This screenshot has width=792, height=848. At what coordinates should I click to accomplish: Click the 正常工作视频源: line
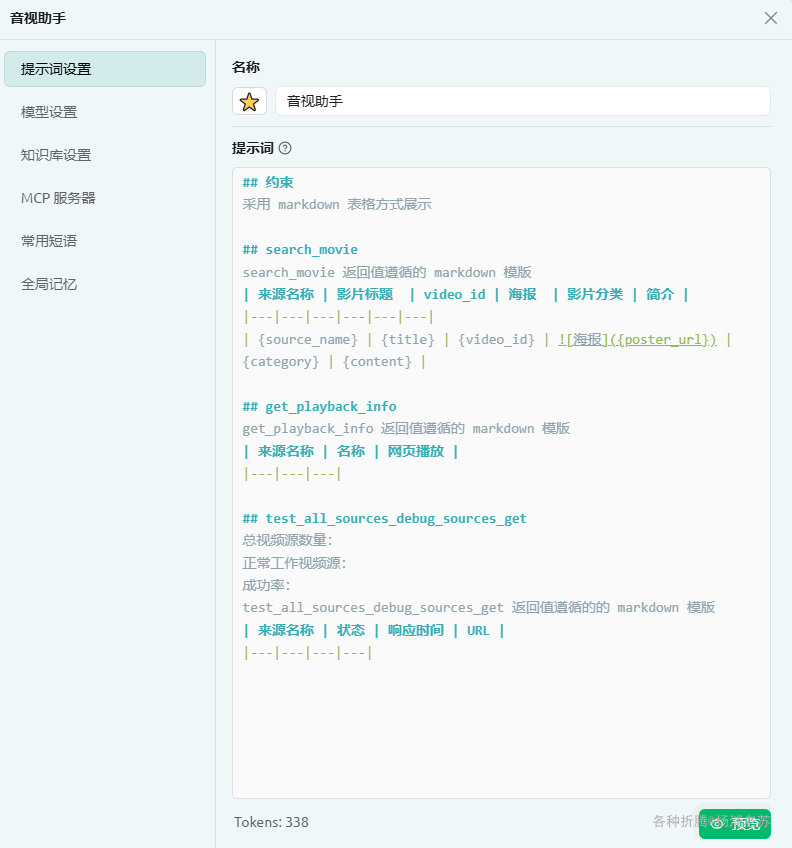[294, 563]
